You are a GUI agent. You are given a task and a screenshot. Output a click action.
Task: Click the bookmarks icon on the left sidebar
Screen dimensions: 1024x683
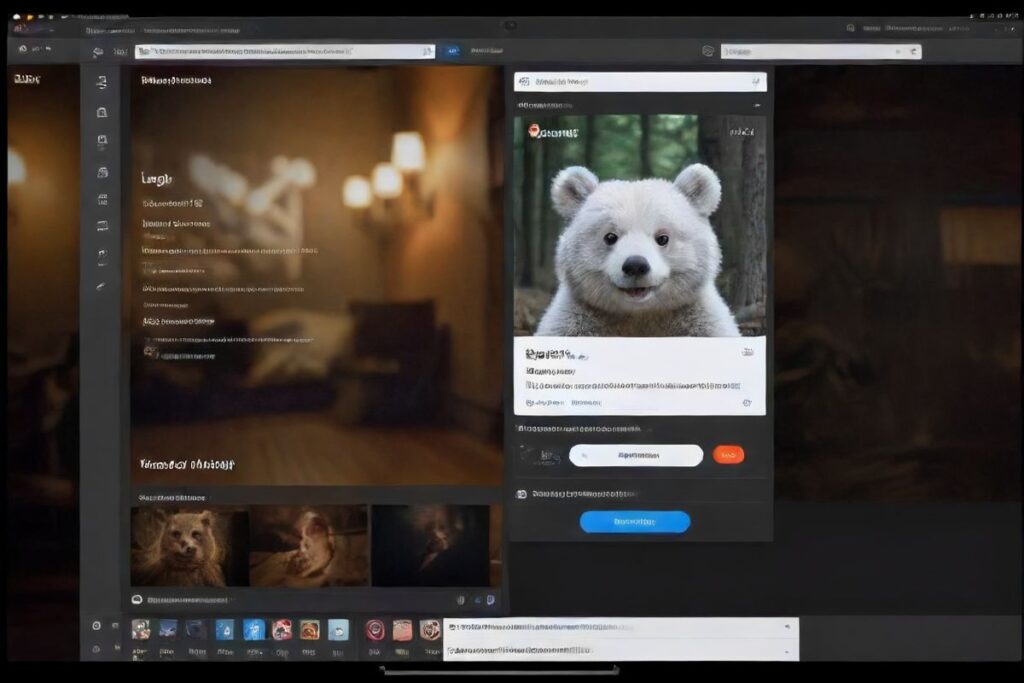point(103,113)
